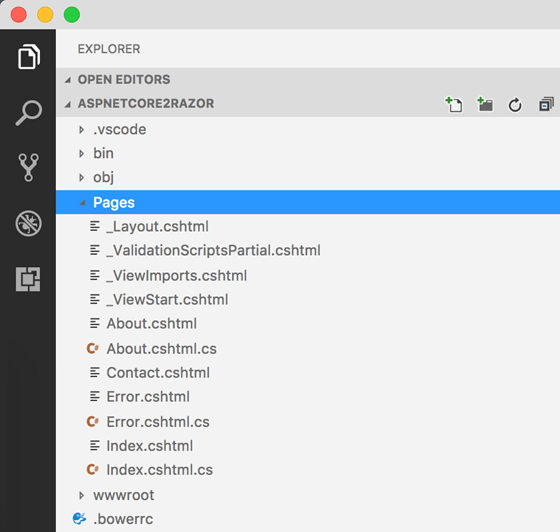
Task: Click the red close window button
Action: click(x=19, y=15)
